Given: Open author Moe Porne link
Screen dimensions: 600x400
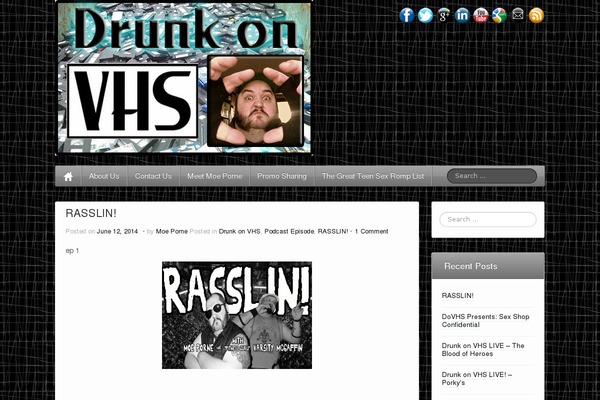Looking at the screenshot, I should click(x=172, y=231).
